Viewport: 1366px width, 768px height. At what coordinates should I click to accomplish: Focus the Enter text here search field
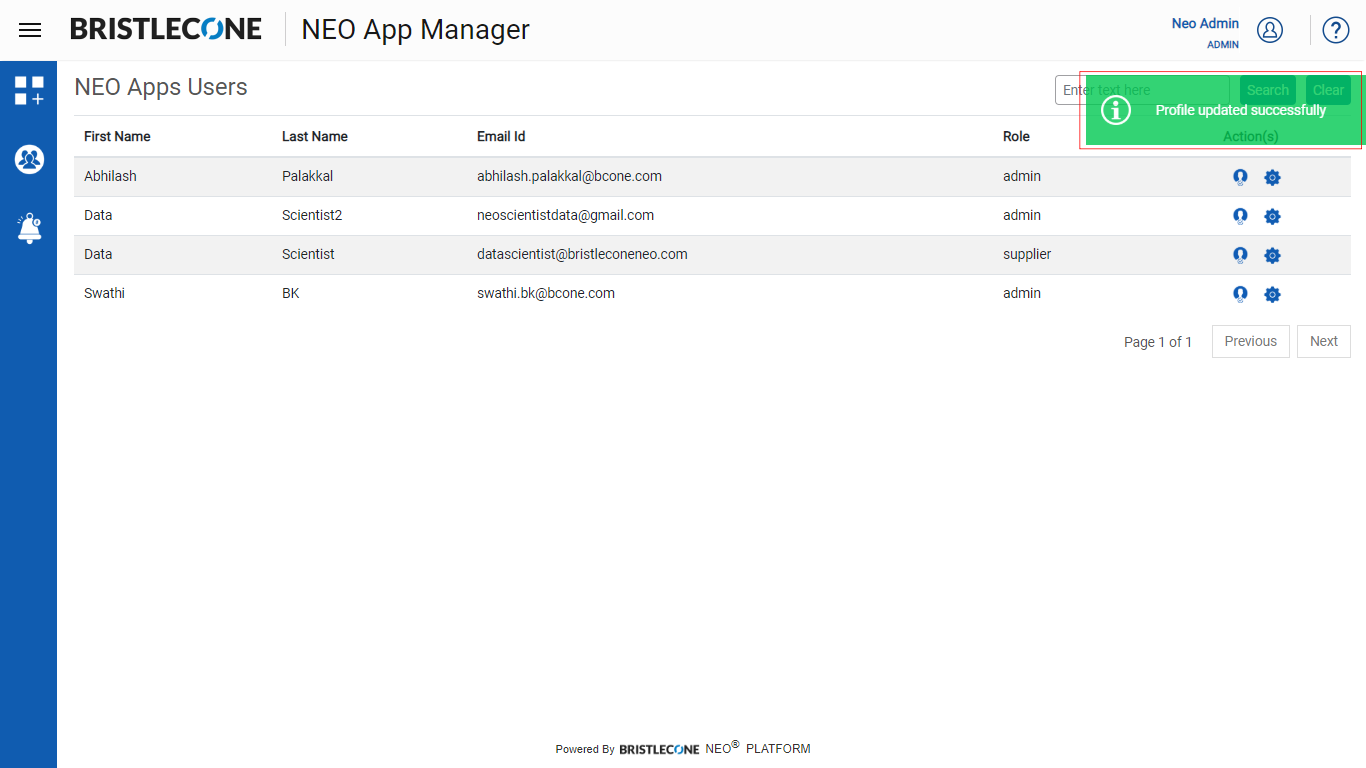tap(1142, 90)
